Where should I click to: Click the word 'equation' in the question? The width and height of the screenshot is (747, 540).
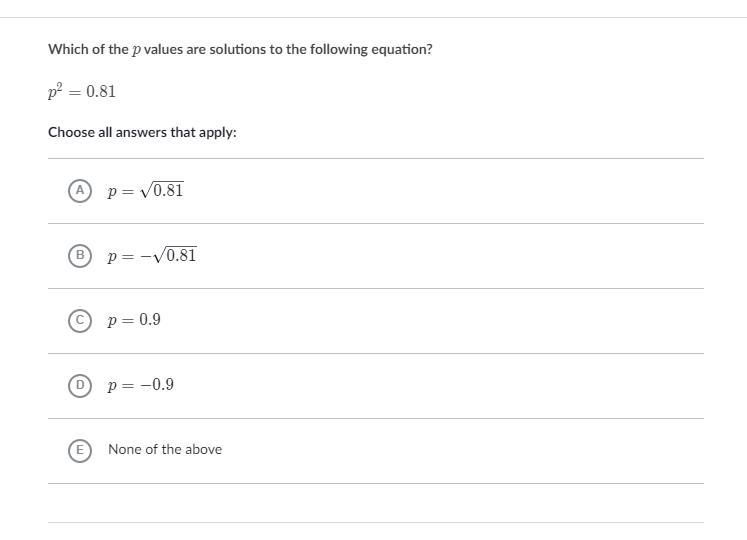400,49
